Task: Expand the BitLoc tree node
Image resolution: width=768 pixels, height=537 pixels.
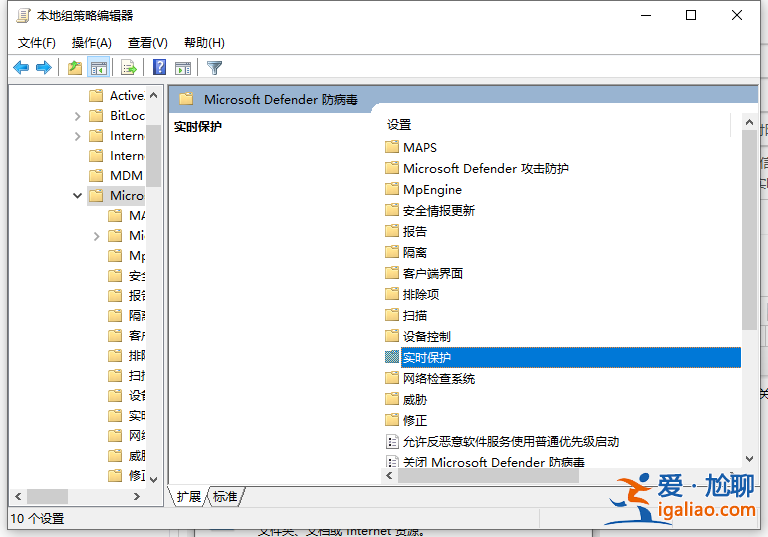Action: pyautogui.click(x=77, y=116)
